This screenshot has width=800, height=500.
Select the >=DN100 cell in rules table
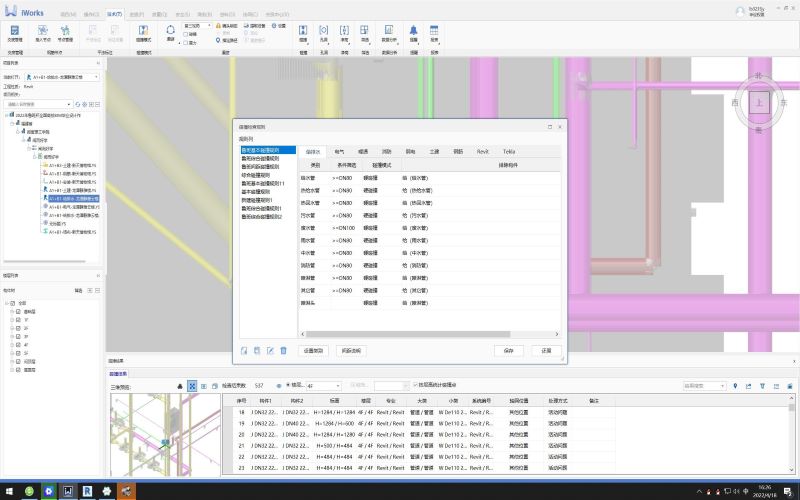point(343,228)
